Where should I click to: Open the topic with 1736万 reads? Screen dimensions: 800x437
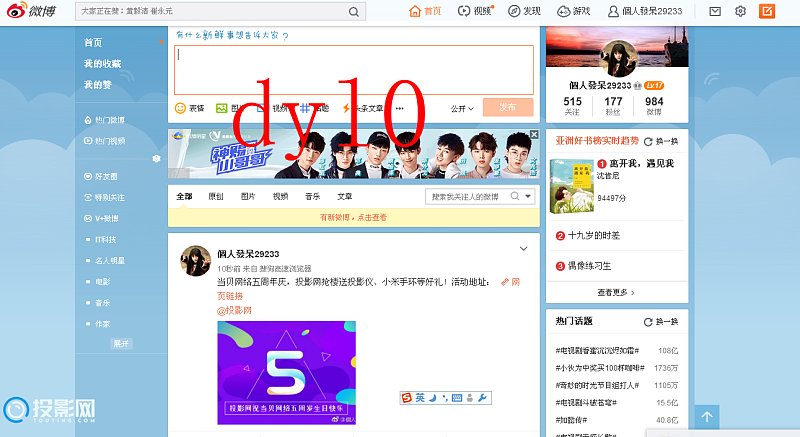(x=599, y=368)
